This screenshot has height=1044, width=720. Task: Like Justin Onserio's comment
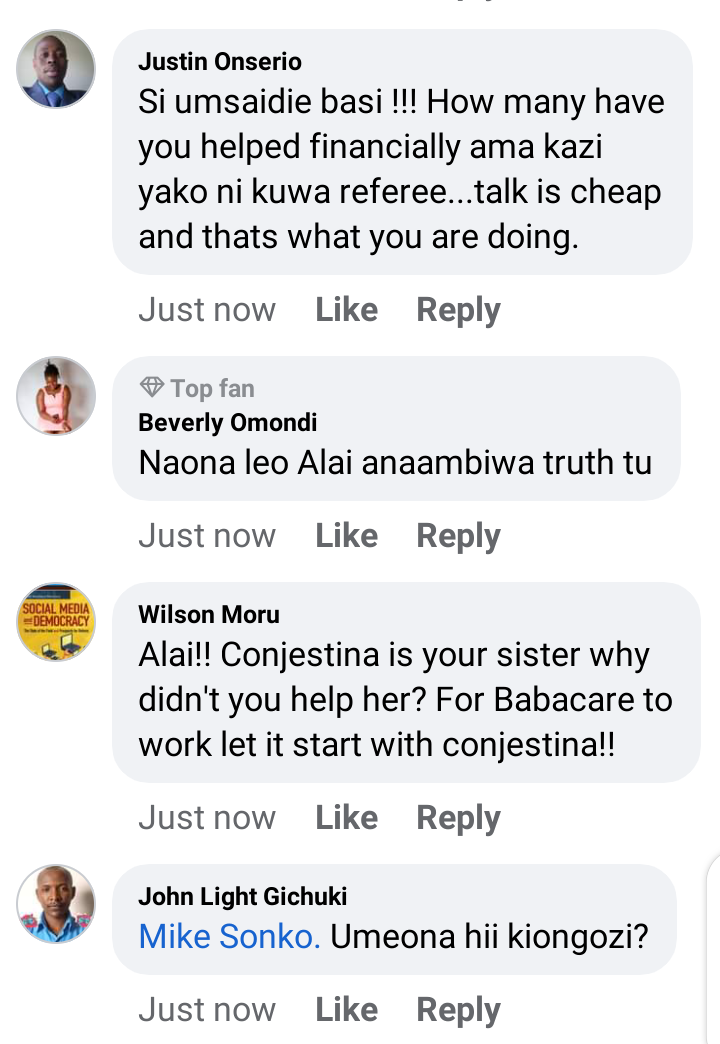point(346,310)
